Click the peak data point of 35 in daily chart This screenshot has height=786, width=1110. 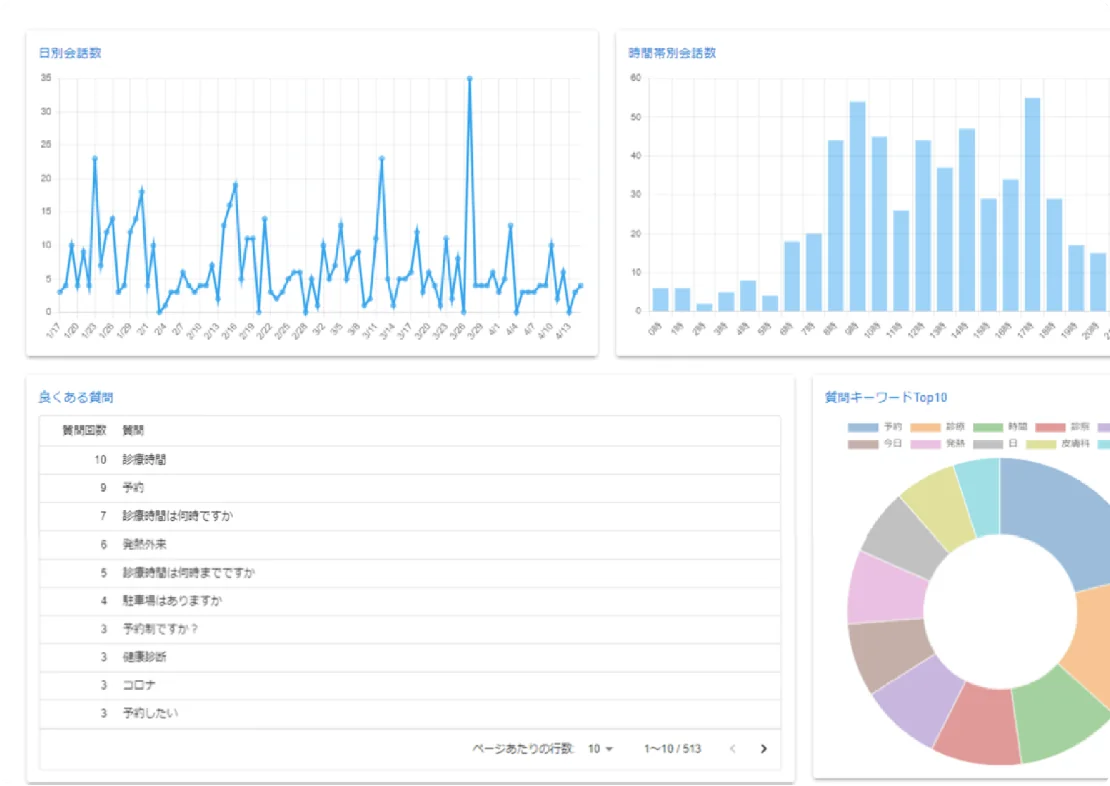tap(469, 78)
